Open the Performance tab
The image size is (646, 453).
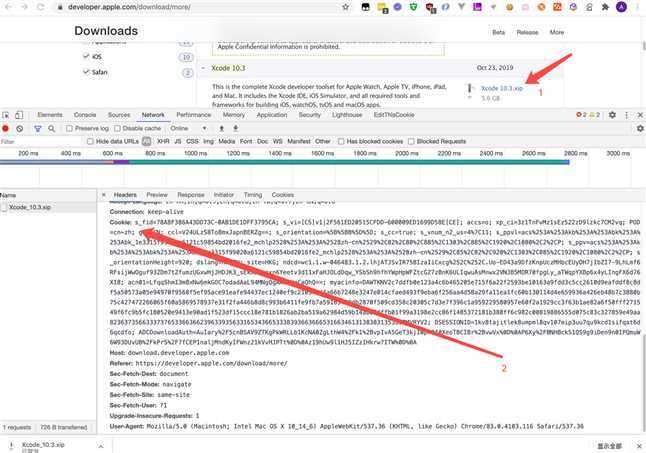tap(194, 115)
